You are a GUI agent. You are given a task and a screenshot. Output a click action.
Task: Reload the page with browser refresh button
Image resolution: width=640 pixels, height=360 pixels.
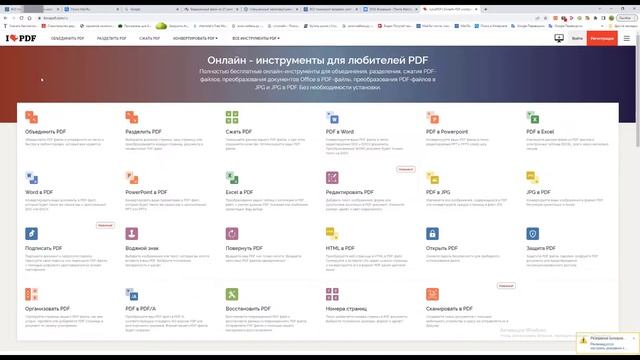[21, 18]
